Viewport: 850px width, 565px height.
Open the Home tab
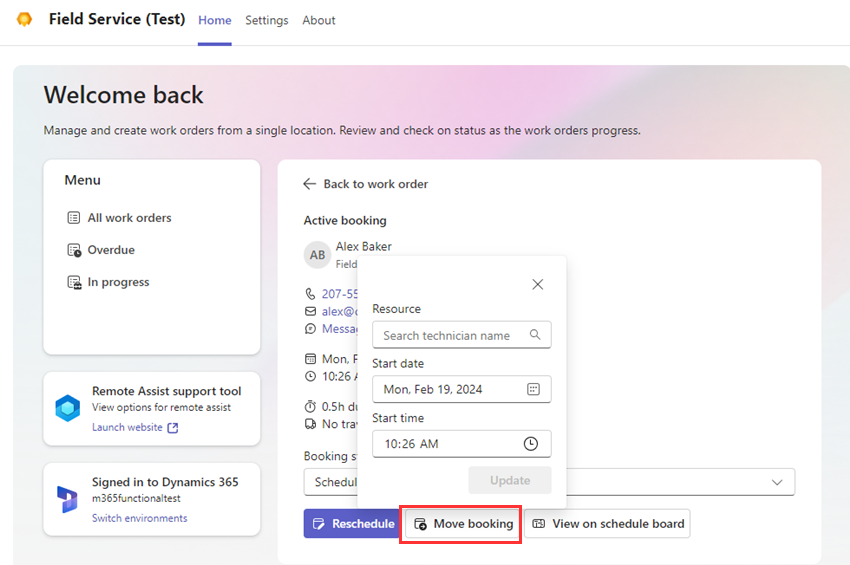click(215, 20)
